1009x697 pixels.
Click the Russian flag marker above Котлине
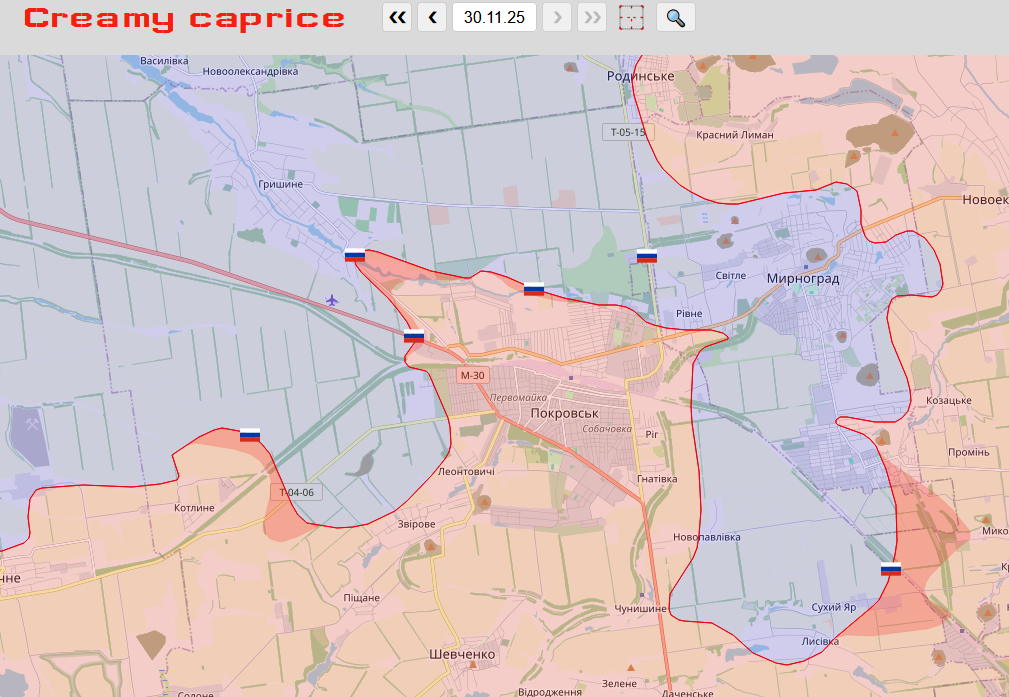(250, 434)
